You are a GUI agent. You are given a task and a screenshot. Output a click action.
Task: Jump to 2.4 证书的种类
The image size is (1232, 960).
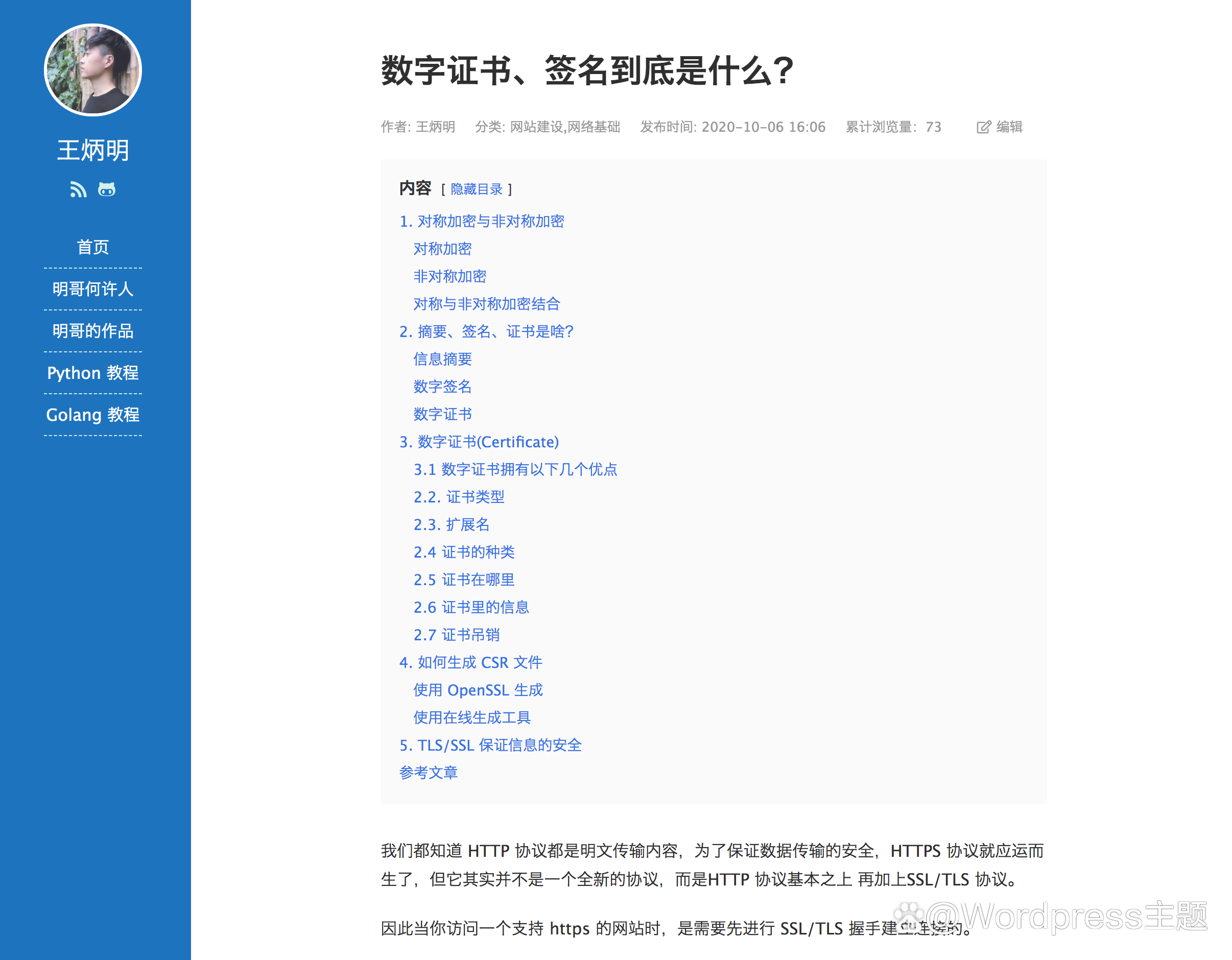pyautogui.click(x=464, y=552)
